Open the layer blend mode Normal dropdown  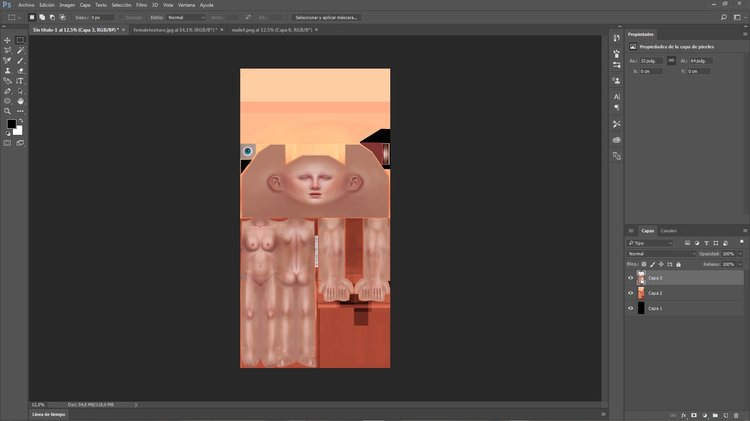point(661,254)
